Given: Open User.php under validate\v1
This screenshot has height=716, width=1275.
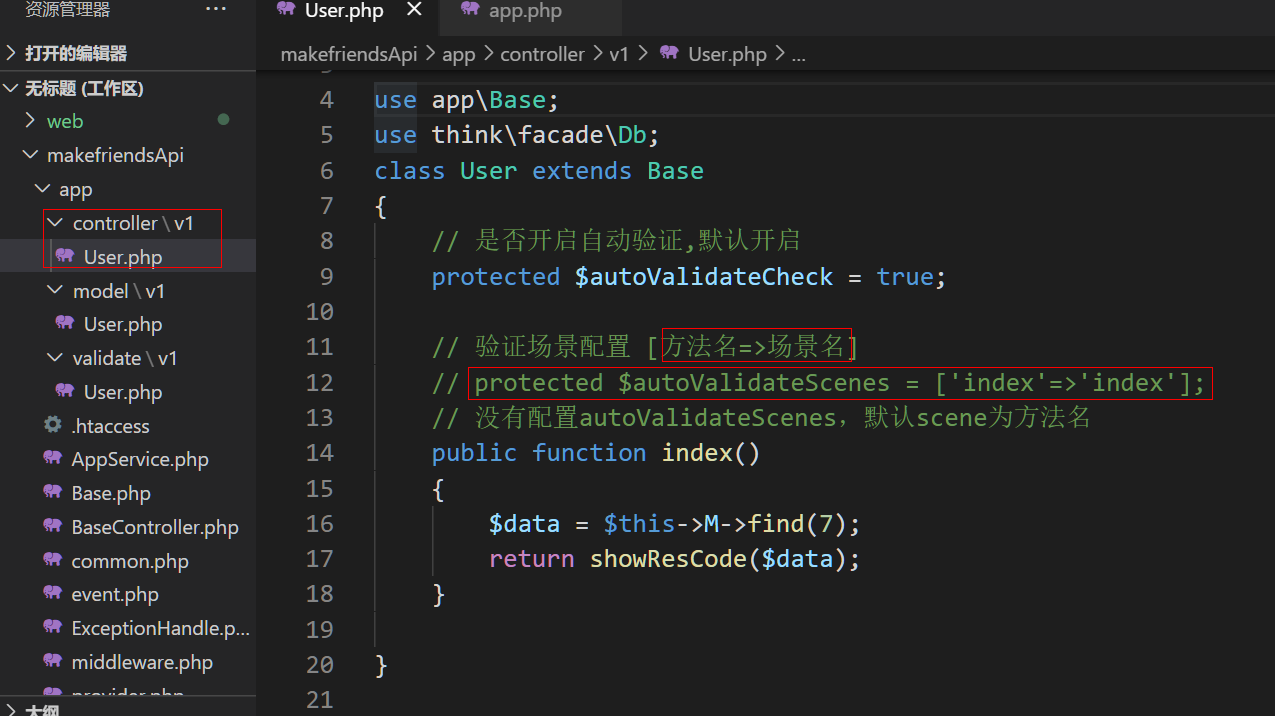Looking at the screenshot, I should tap(122, 392).
